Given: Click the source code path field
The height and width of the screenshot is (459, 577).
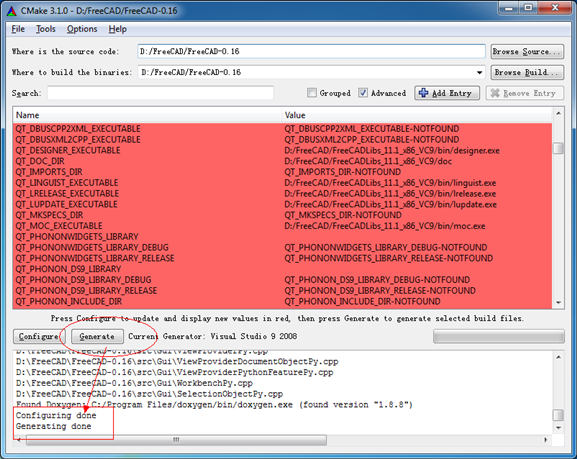Looking at the screenshot, I should pos(311,52).
